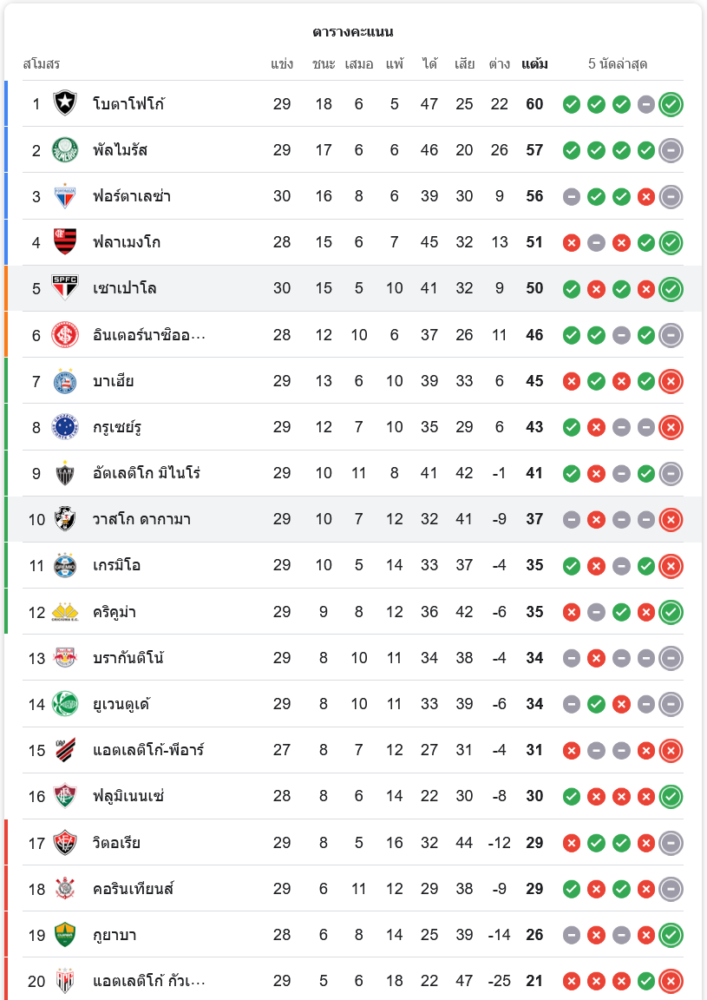The height and width of the screenshot is (1000, 707).
Task: Open the เกรมิโอ team link
Action: point(116,565)
